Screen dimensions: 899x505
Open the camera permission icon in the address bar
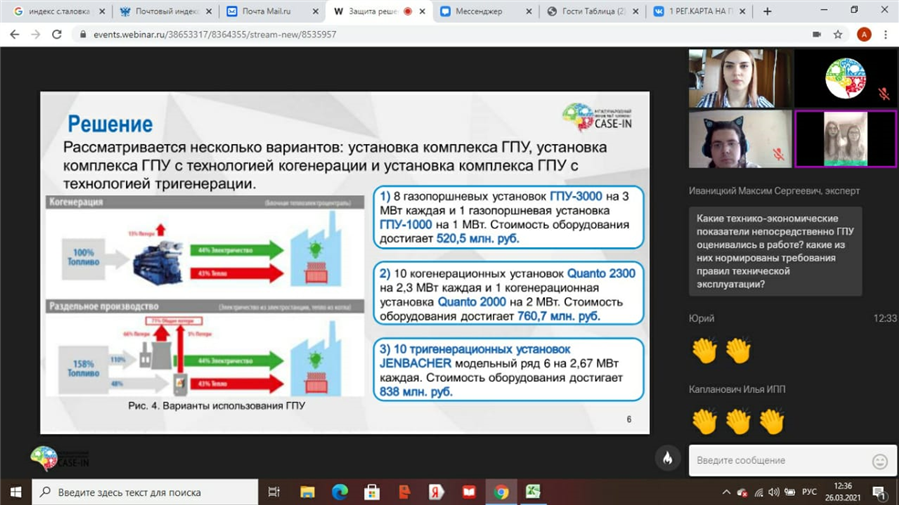point(816,34)
